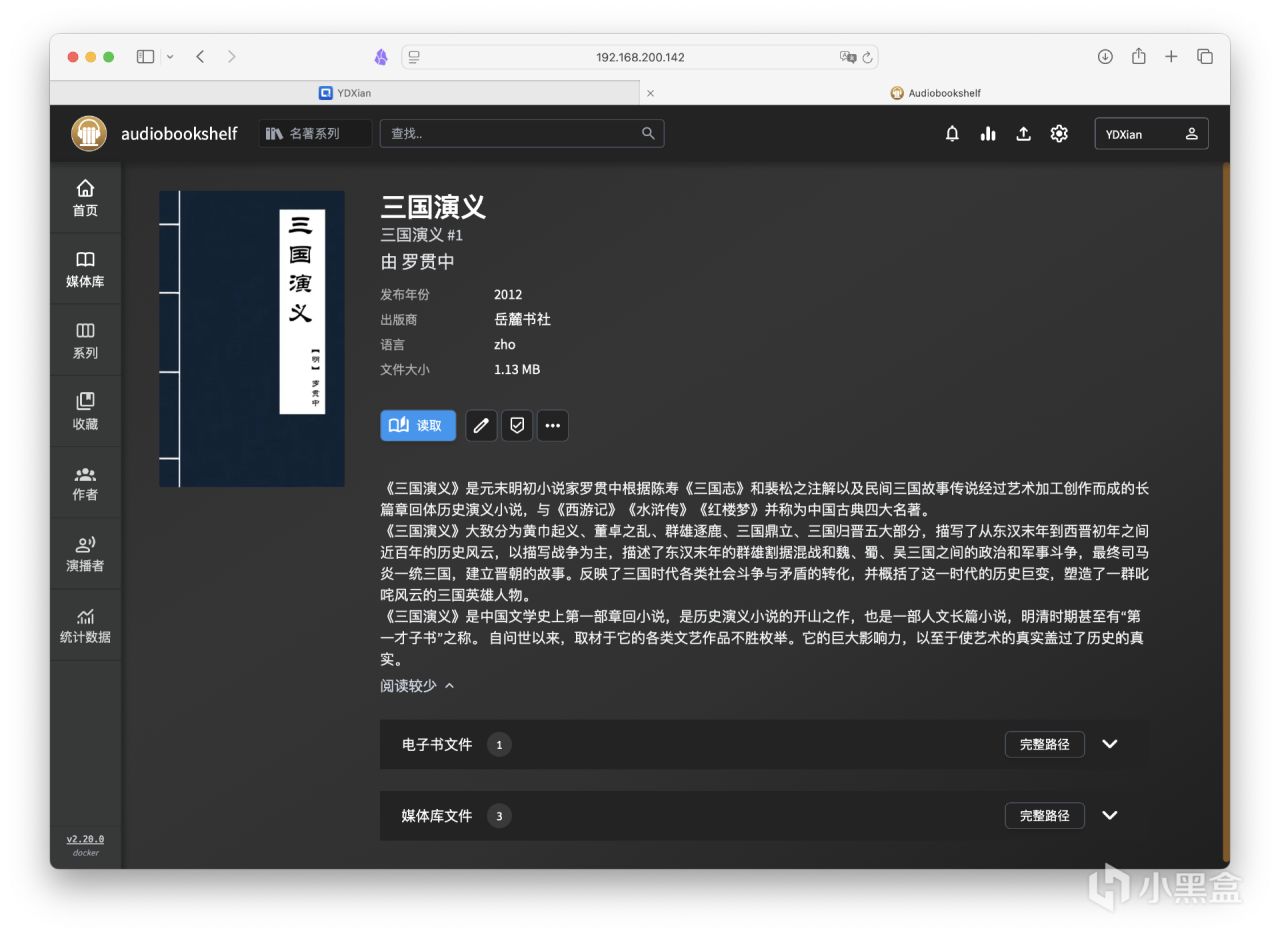The image size is (1280, 935).
Task: Click the translate icon in address bar
Action: click(848, 57)
